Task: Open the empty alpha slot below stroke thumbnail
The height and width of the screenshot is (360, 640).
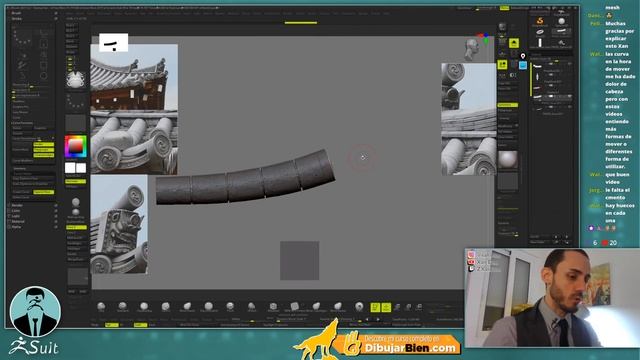Action: [x=76, y=123]
